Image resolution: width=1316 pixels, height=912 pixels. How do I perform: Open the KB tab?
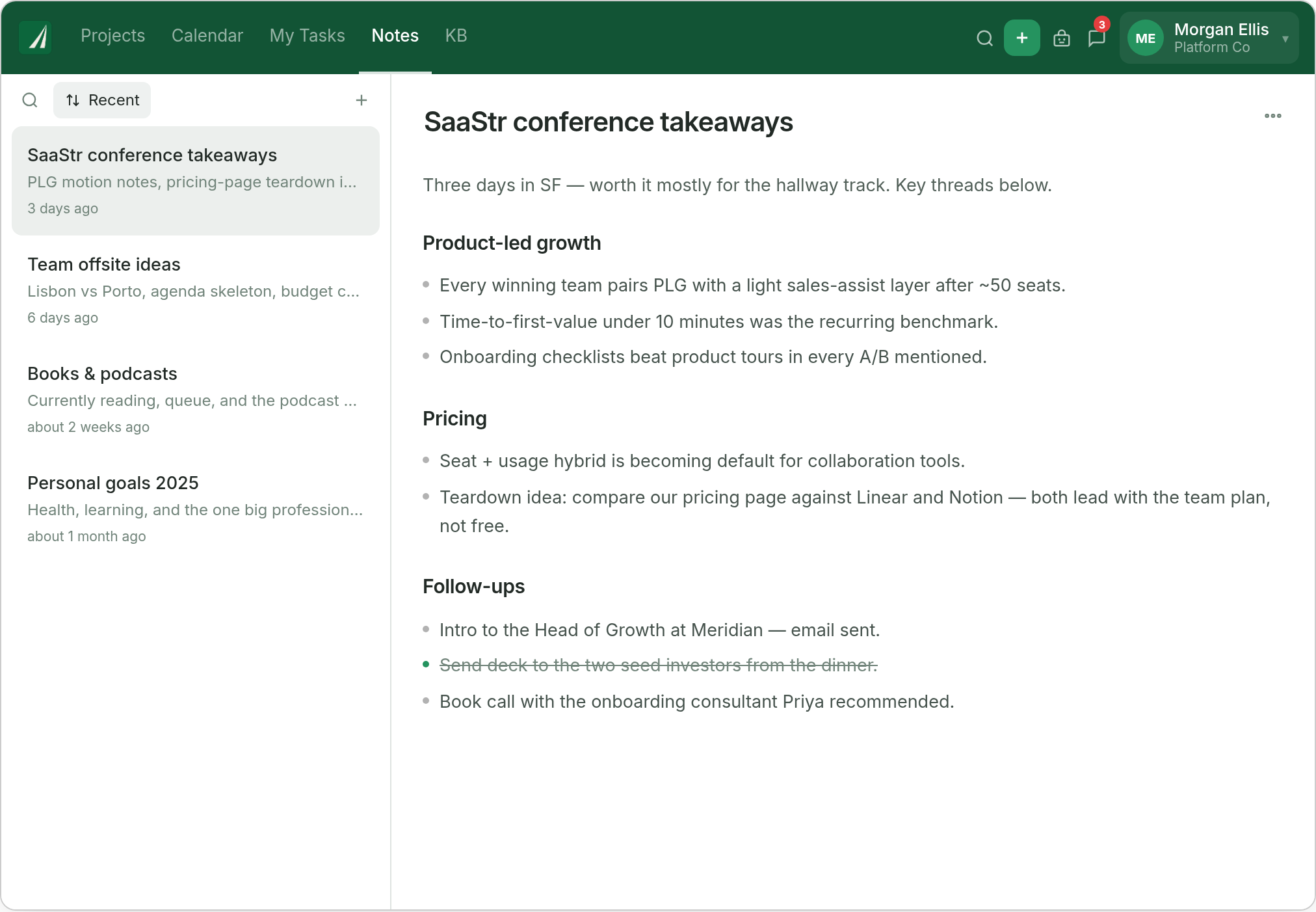[456, 36]
